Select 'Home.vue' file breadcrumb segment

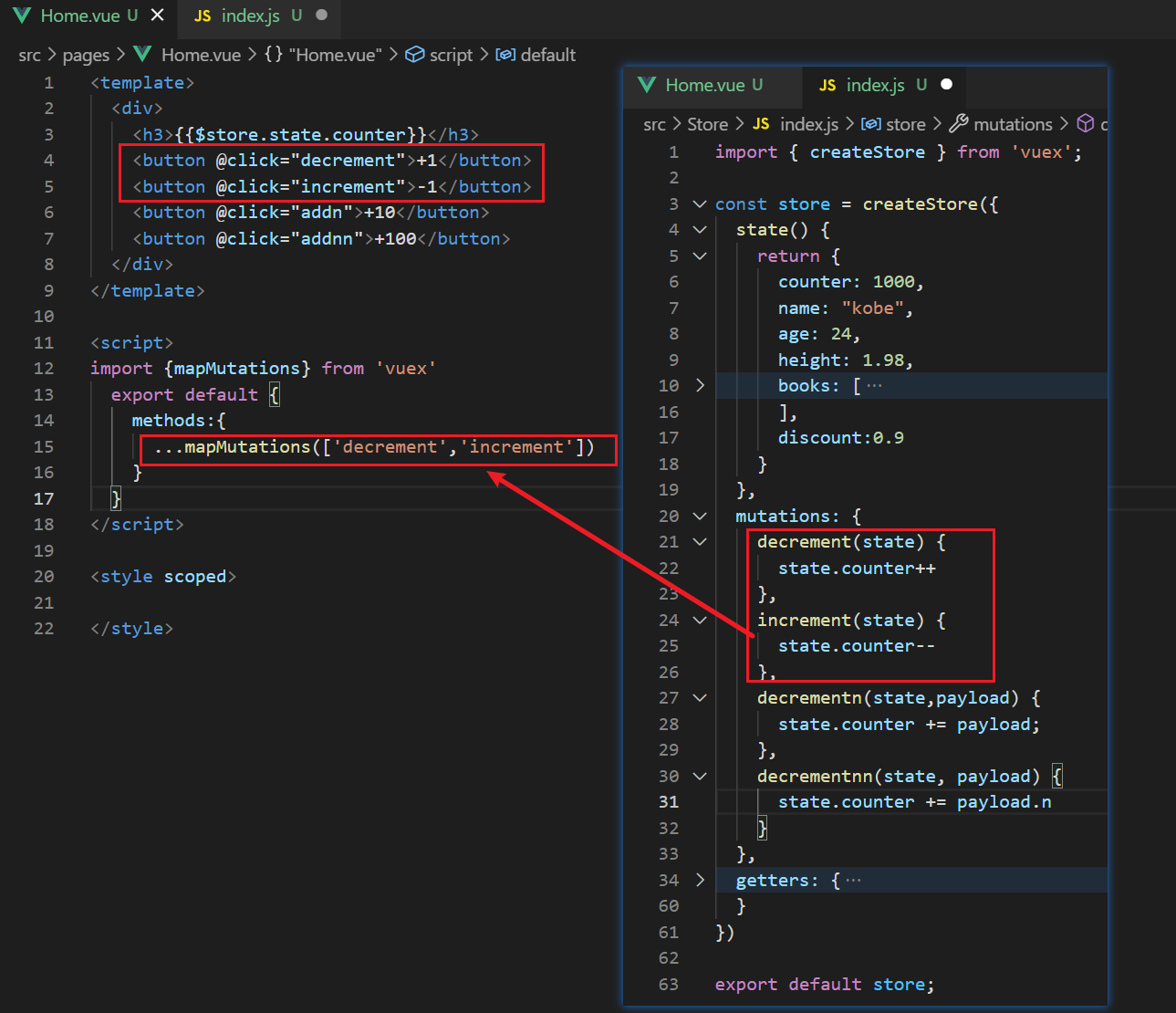pos(201,55)
